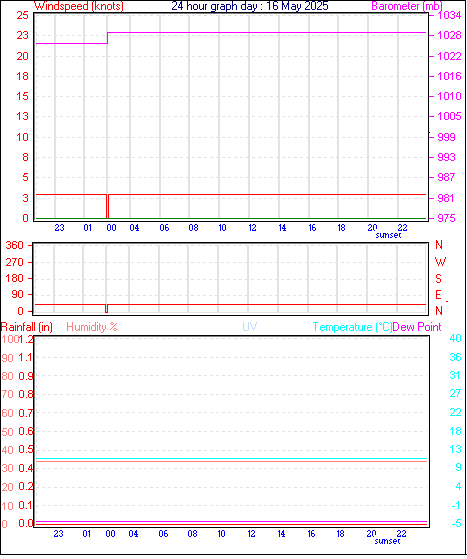
Task: Click the compass label S
Action: pos(438,278)
